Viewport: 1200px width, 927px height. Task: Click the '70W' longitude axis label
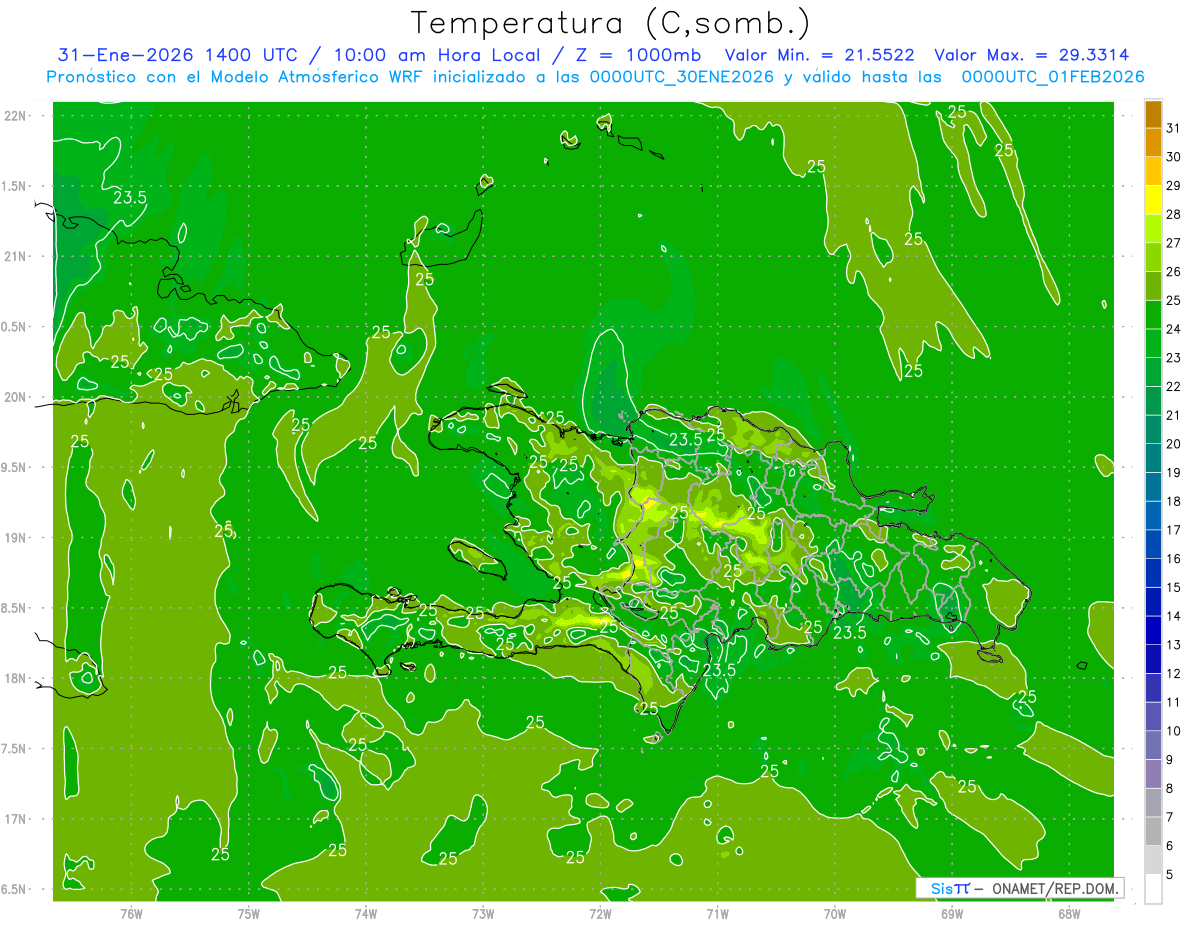pyautogui.click(x=835, y=913)
